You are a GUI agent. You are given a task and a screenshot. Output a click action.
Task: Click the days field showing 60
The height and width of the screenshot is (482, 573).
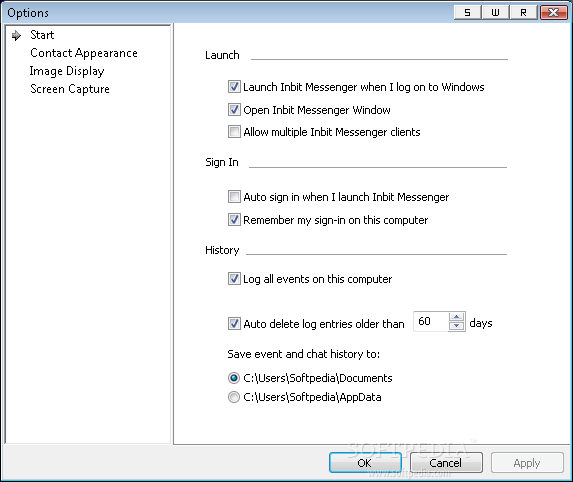click(431, 322)
